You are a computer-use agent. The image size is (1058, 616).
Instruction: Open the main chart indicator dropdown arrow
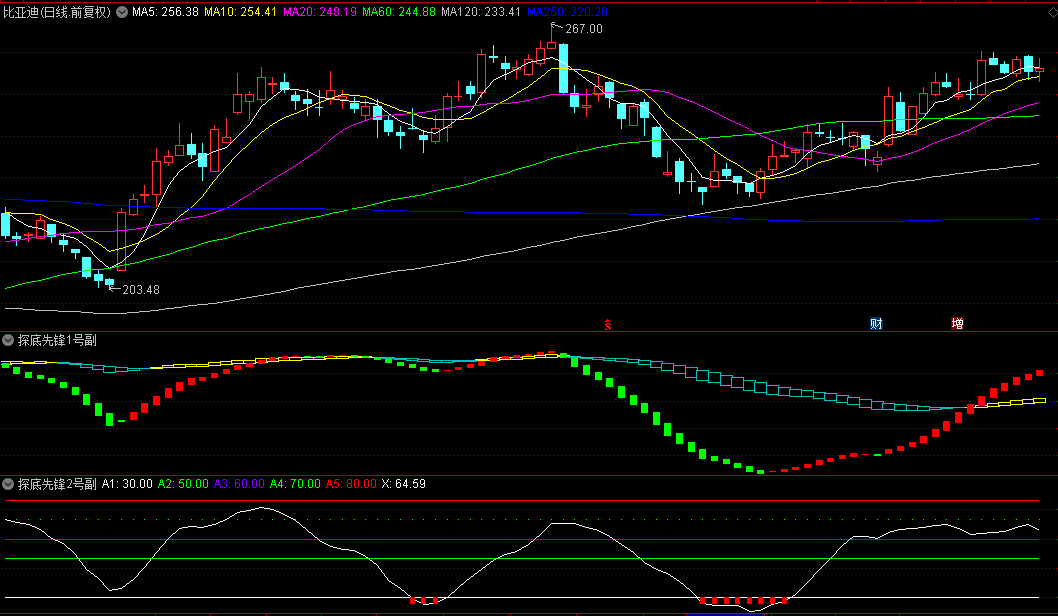[122, 12]
